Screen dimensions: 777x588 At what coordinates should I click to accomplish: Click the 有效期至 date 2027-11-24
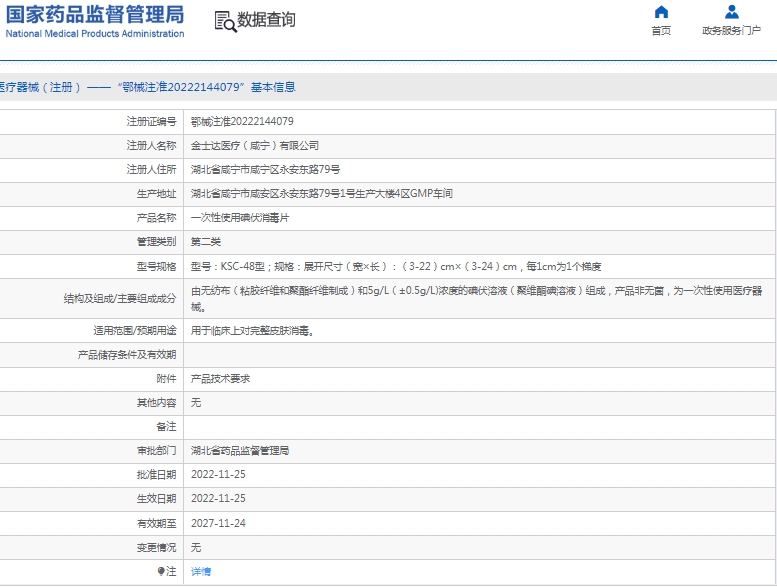pyautogui.click(x=218, y=523)
